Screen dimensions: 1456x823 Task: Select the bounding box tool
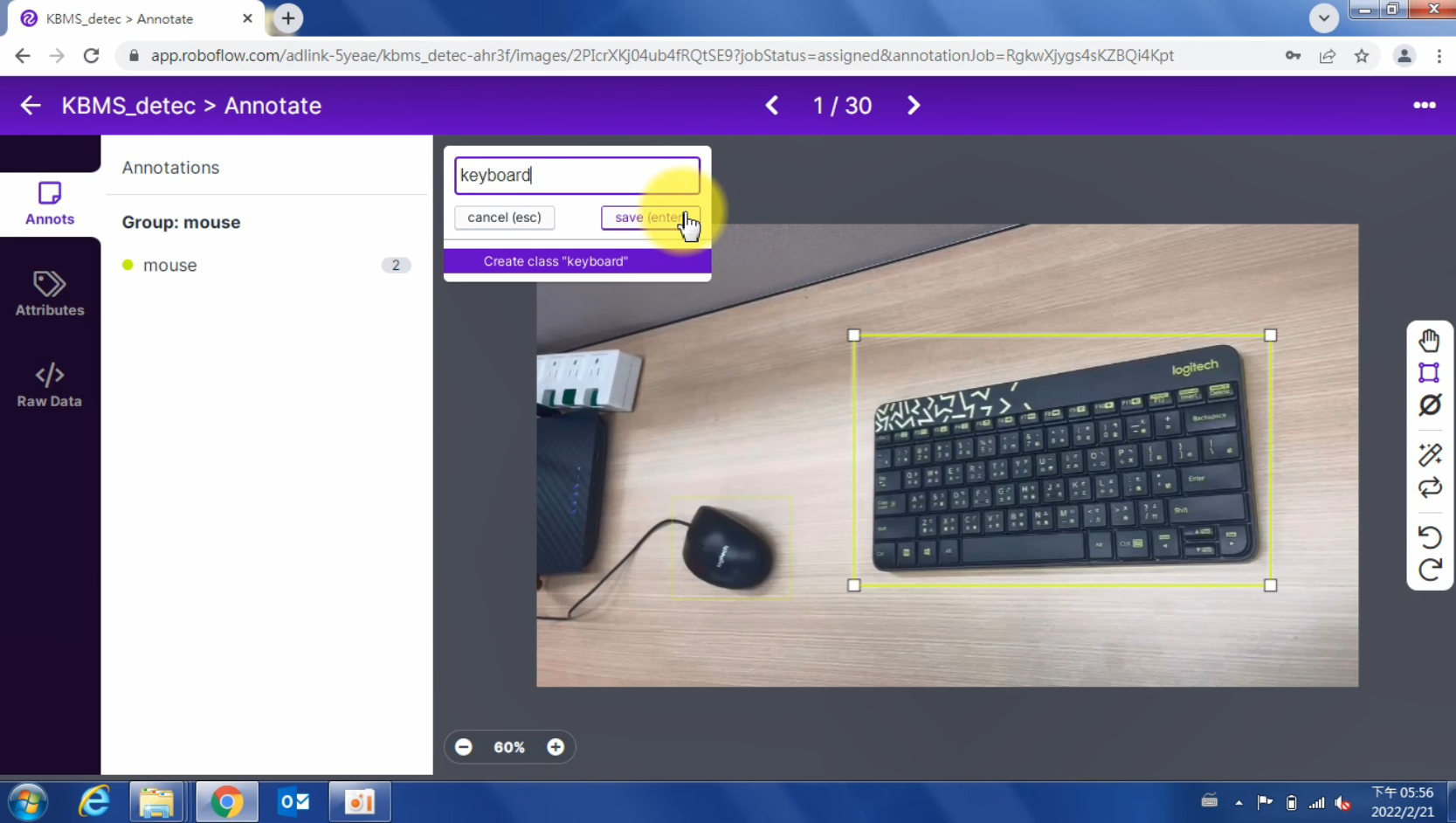[1429, 373]
